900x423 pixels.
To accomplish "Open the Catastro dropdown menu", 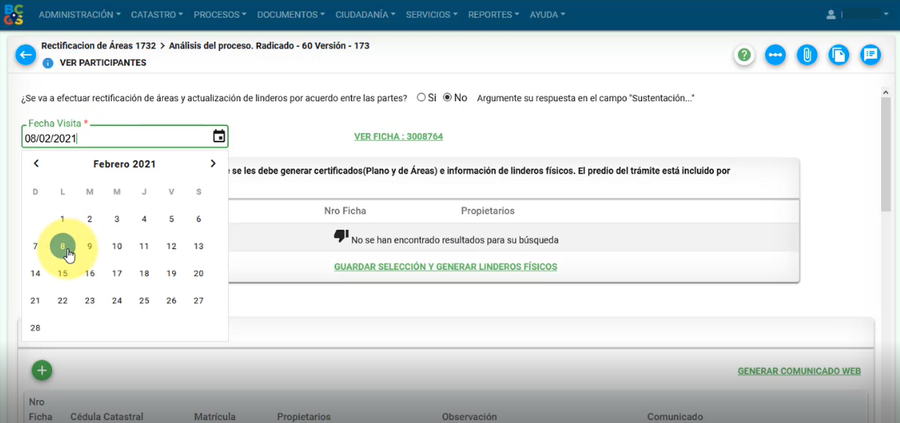I will tap(157, 15).
